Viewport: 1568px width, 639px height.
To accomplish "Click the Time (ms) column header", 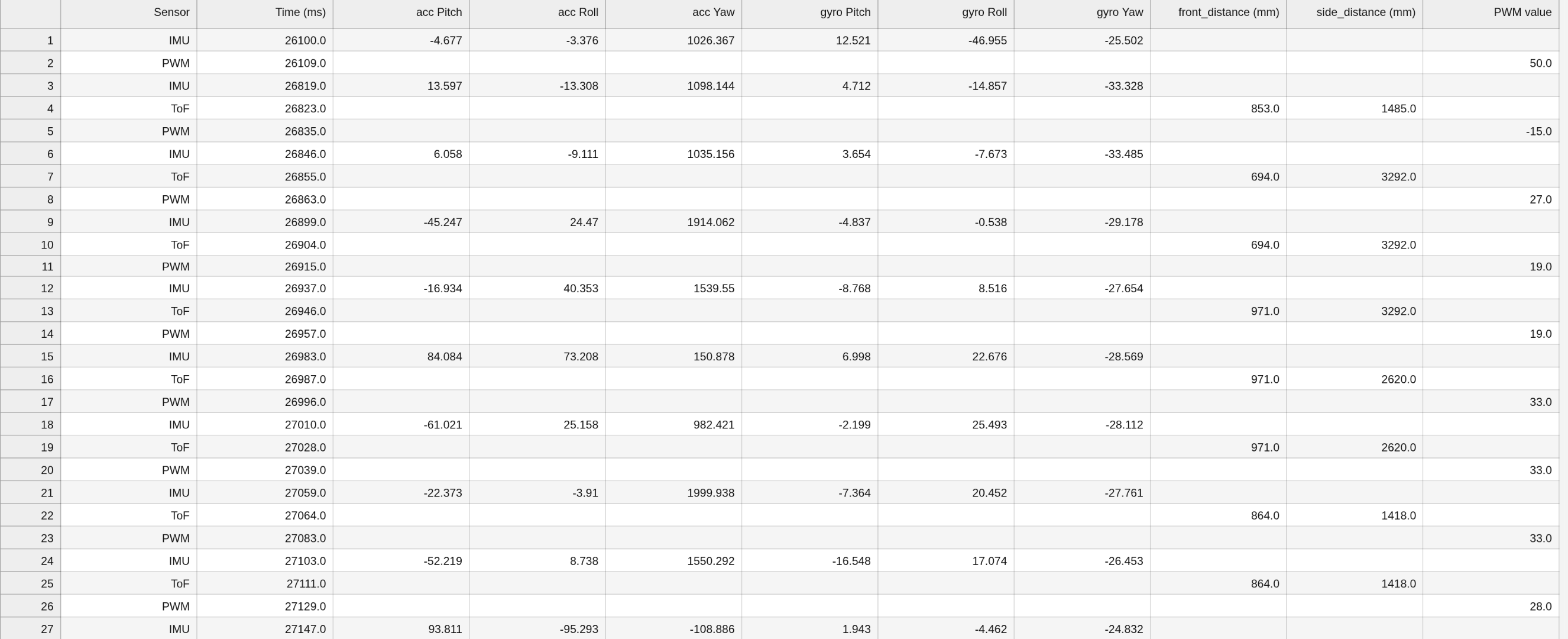I will tap(265, 13).
